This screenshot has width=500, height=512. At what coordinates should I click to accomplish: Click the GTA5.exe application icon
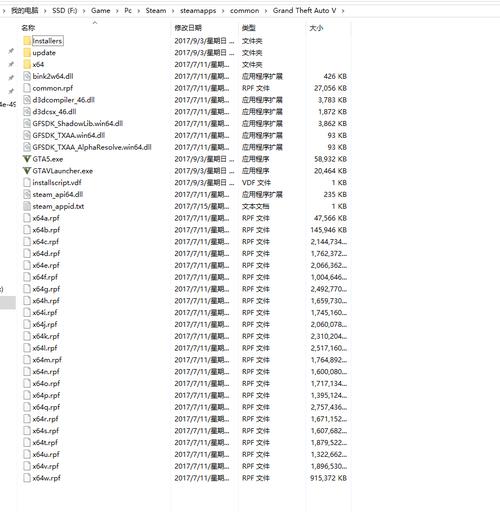27,159
